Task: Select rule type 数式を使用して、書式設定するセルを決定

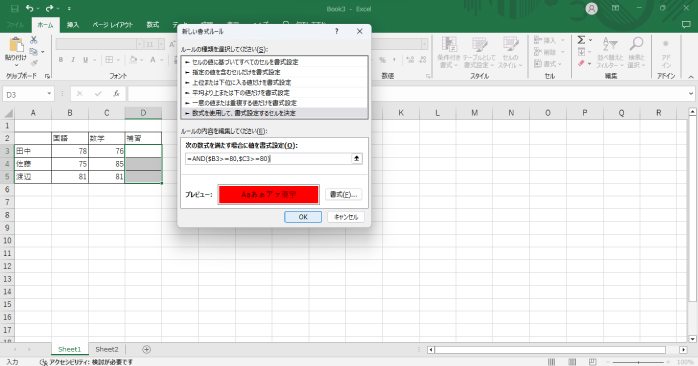Action: pos(274,113)
